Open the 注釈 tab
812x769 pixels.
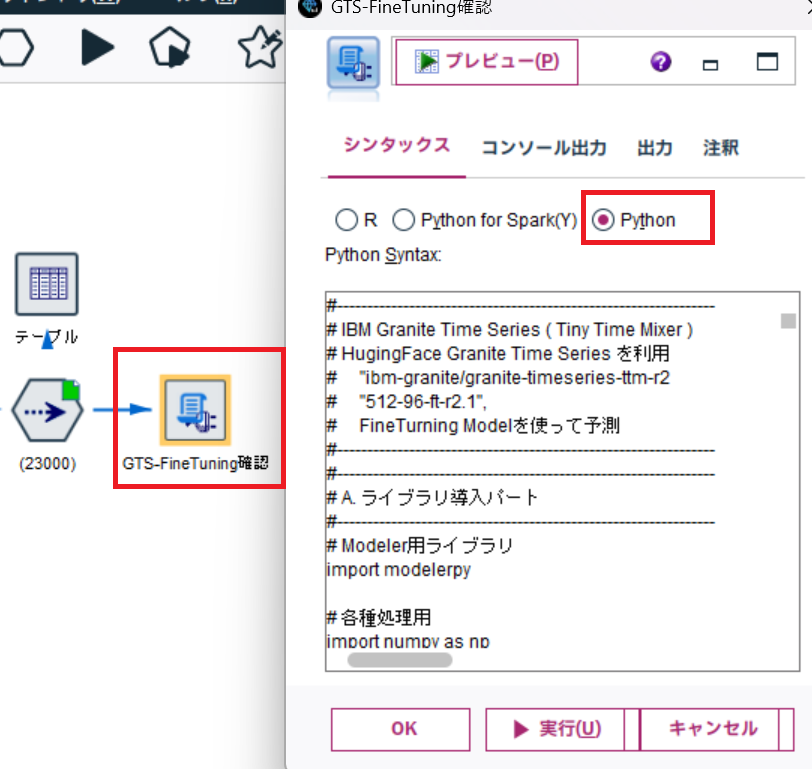(721, 148)
